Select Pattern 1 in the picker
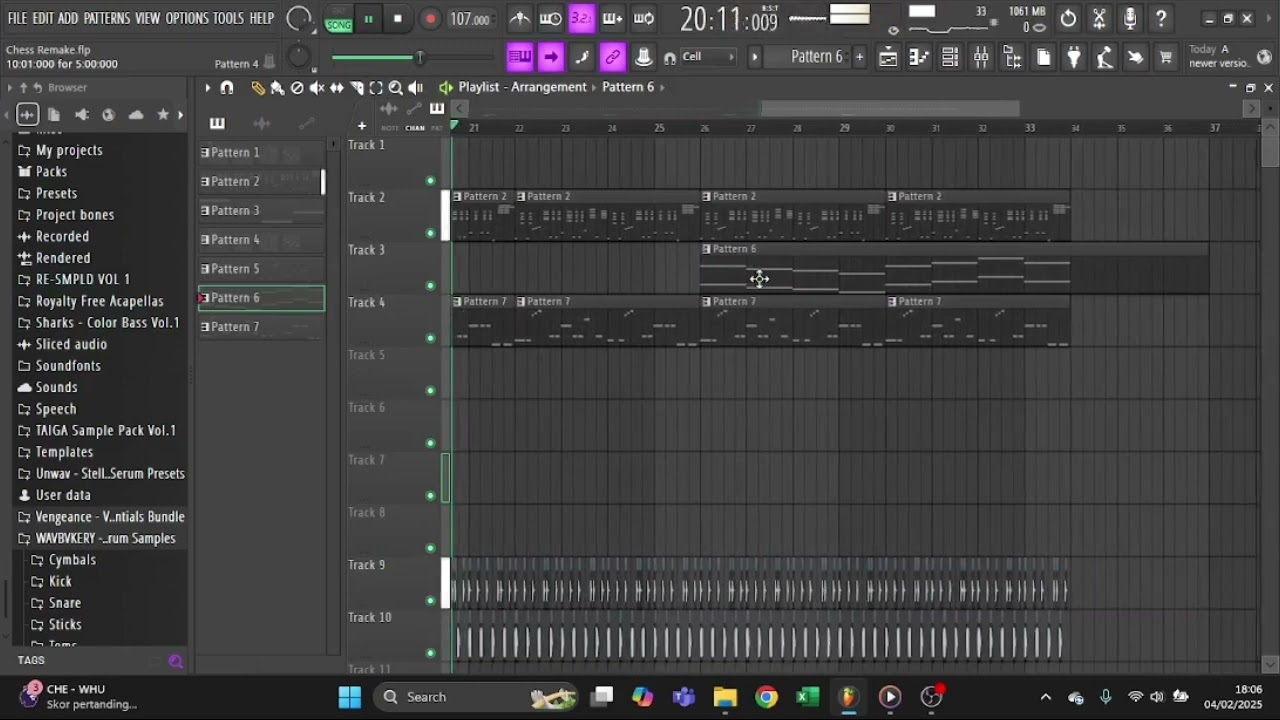 click(x=261, y=153)
